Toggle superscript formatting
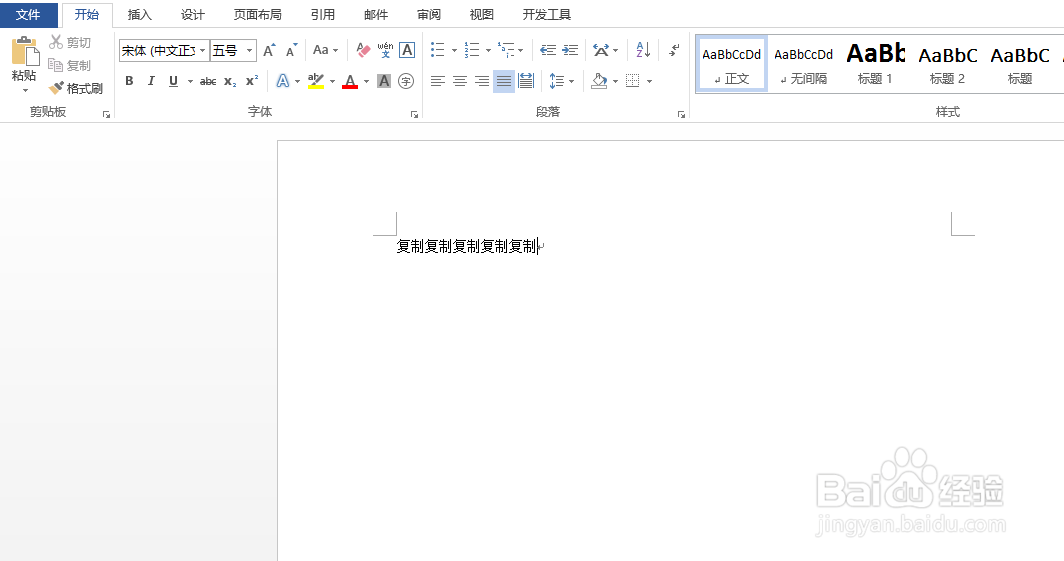Viewport: 1064px width, 561px height. click(252, 81)
